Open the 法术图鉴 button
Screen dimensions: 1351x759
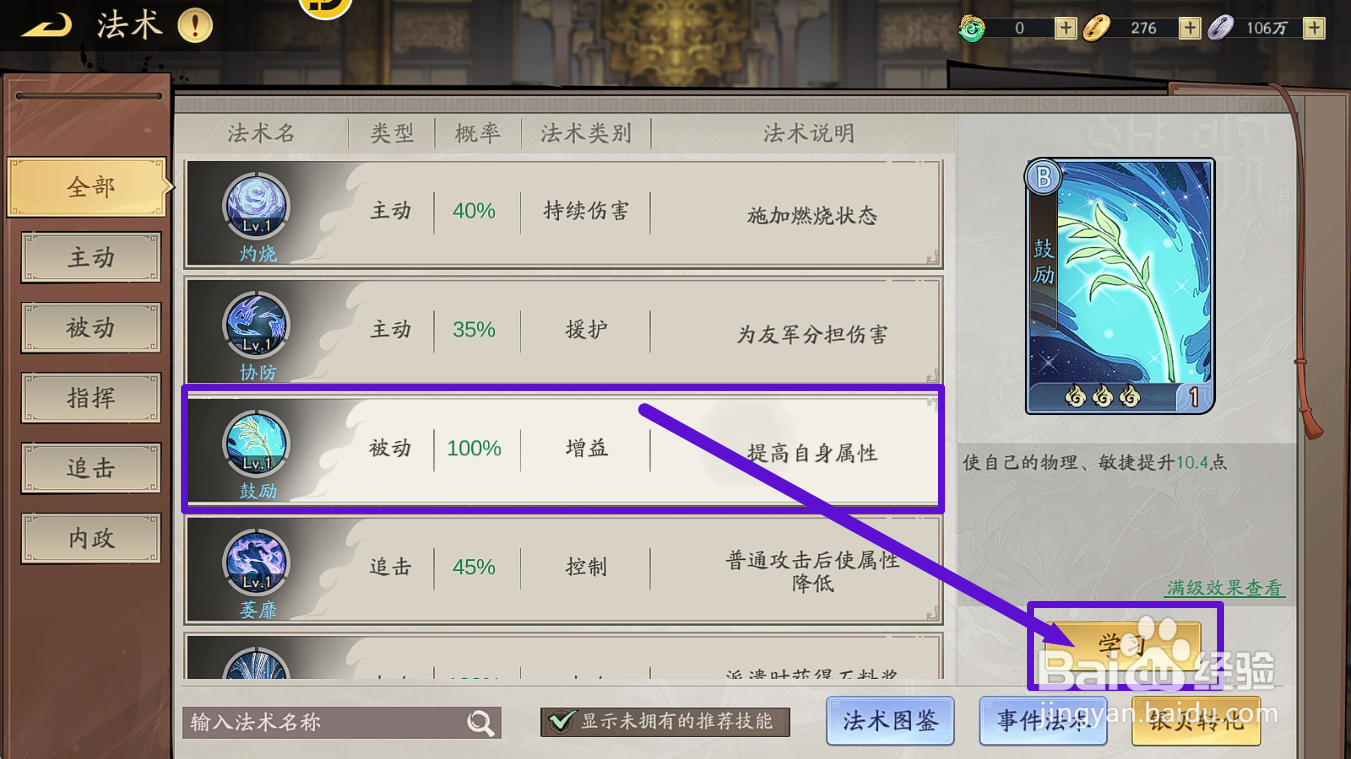890,721
